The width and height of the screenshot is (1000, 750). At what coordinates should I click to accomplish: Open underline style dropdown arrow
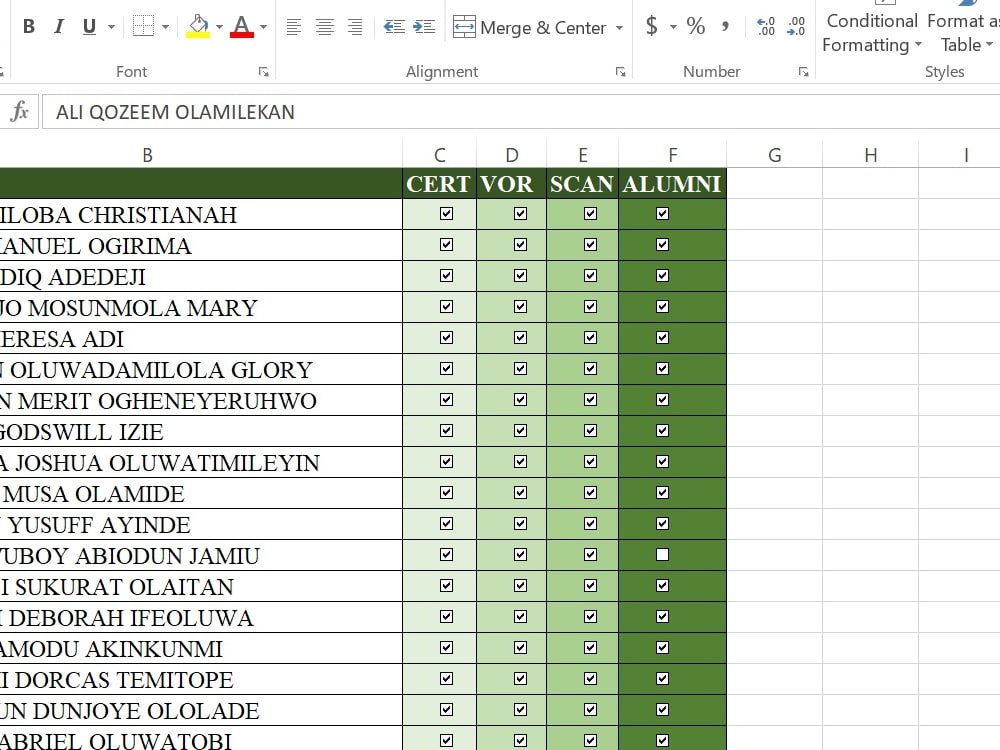(112, 27)
